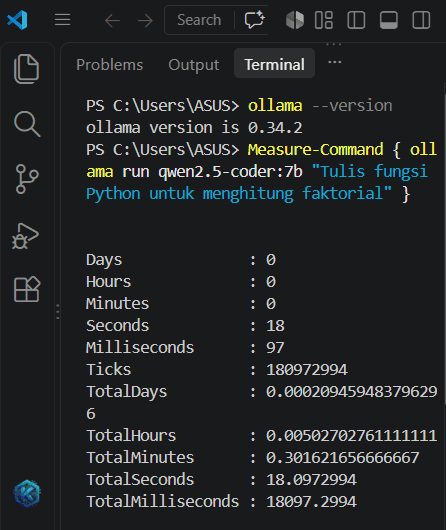Open Run and Debug view
This screenshot has height=530, width=446.
point(26,236)
